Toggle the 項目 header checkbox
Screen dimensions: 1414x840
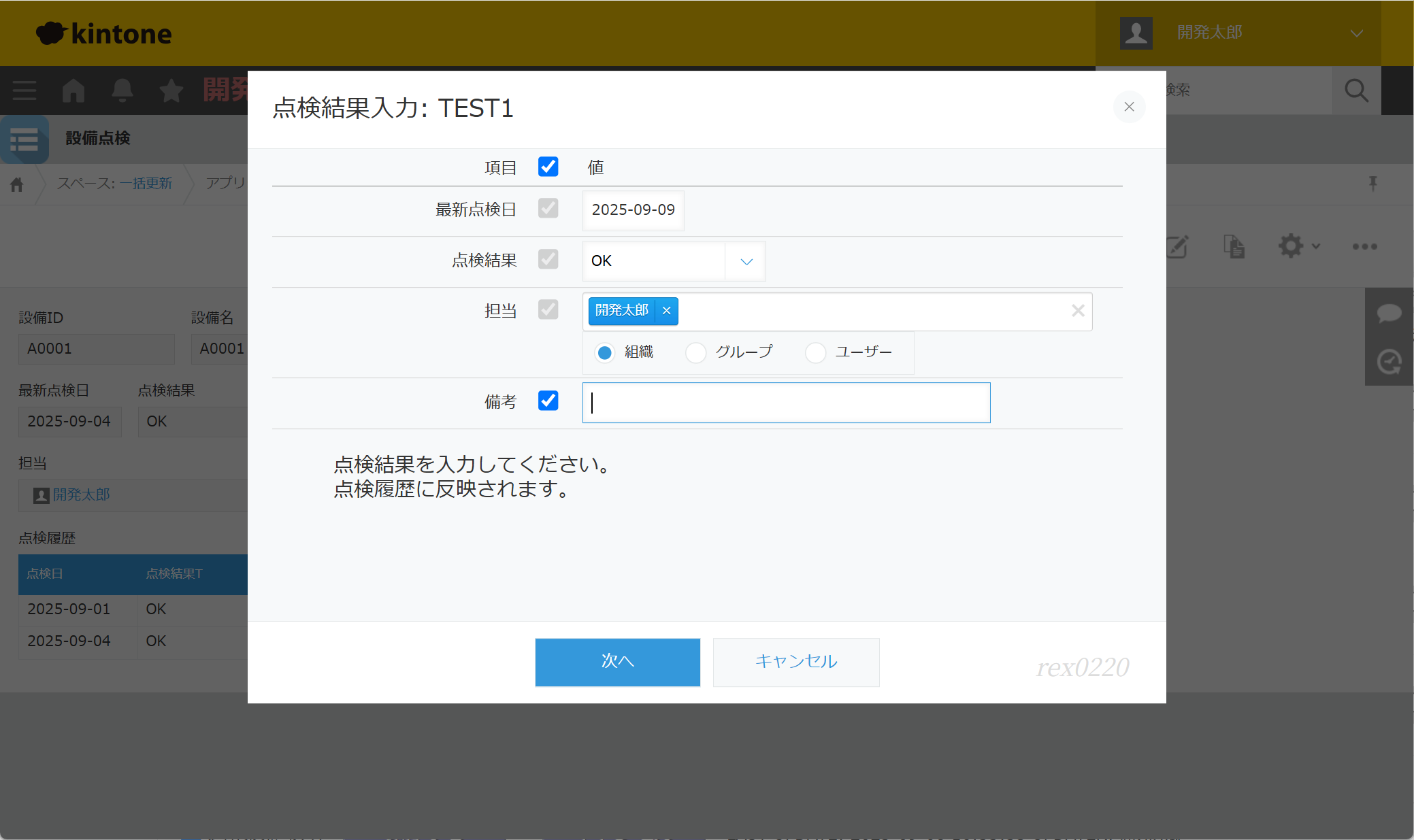(548, 167)
